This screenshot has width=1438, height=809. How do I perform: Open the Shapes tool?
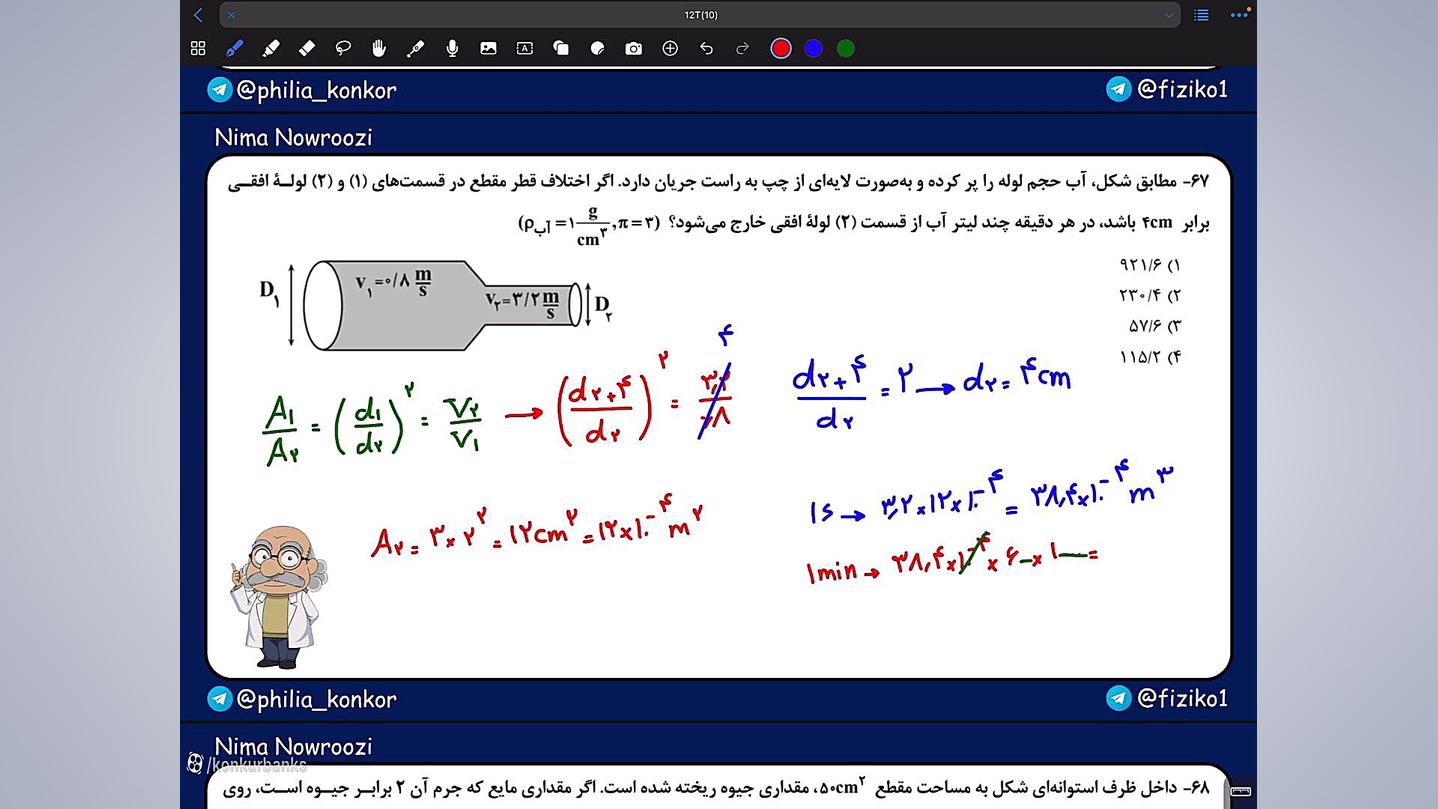click(x=561, y=48)
